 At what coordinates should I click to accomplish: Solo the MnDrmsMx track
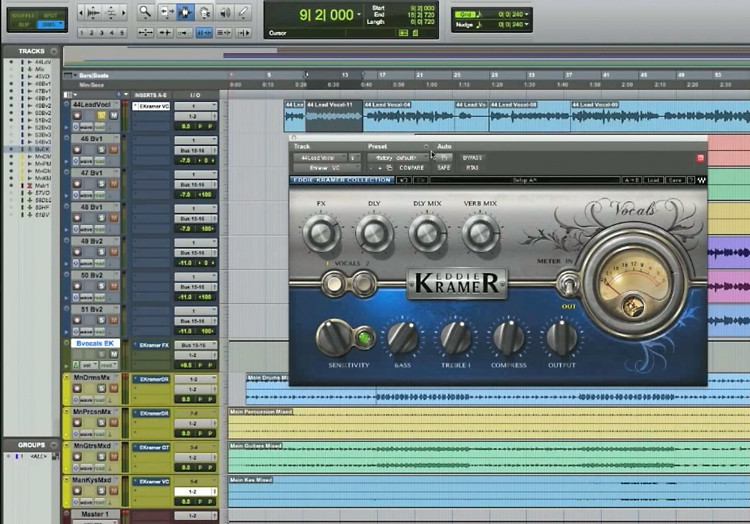pos(101,389)
